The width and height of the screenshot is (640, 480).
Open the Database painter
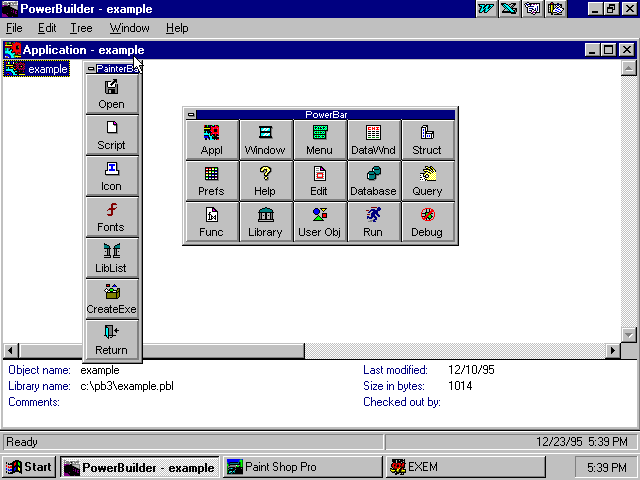[373, 181]
